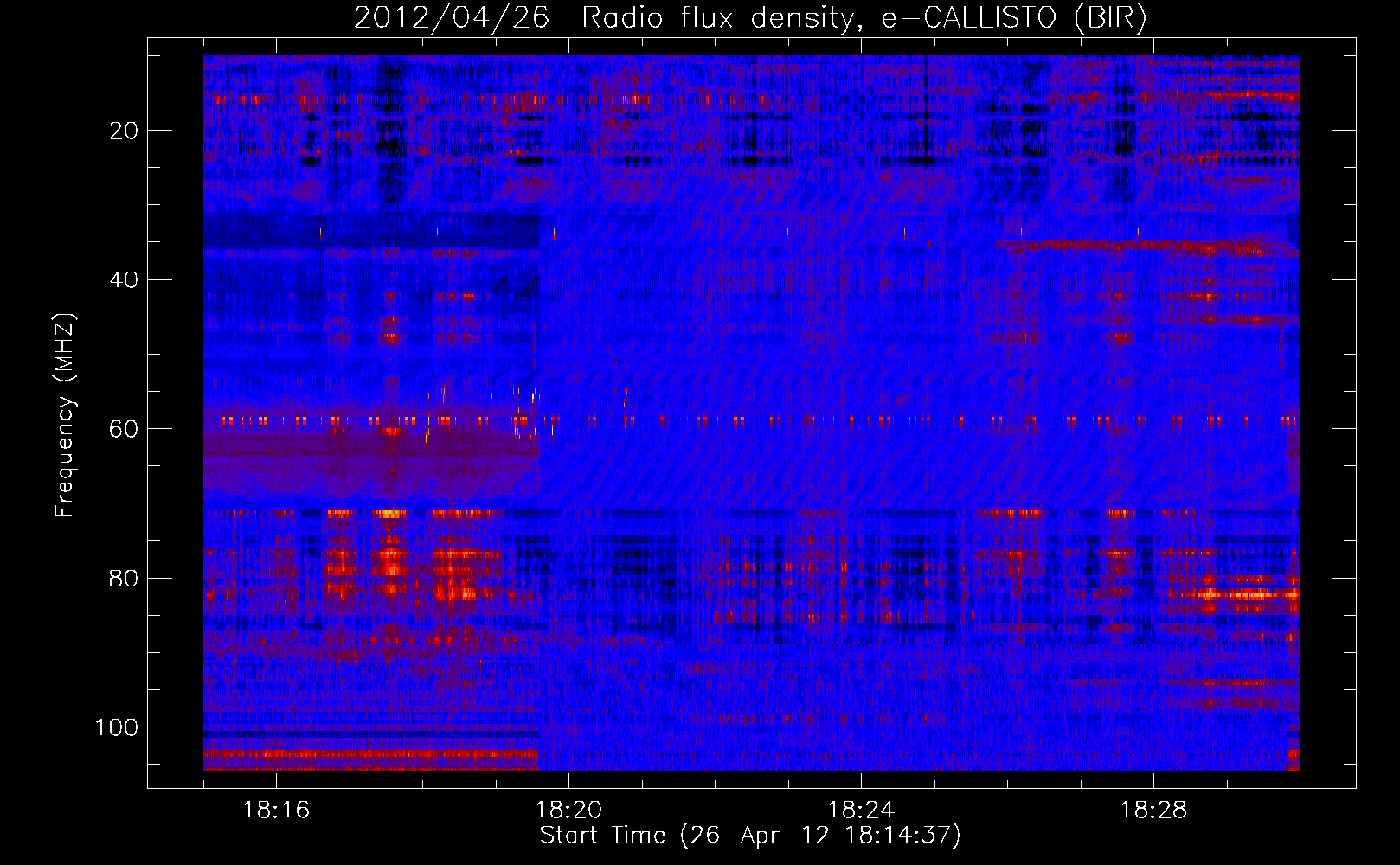Click the '80' frequency tick label
Screen dimensions: 1400x865
tap(124, 579)
